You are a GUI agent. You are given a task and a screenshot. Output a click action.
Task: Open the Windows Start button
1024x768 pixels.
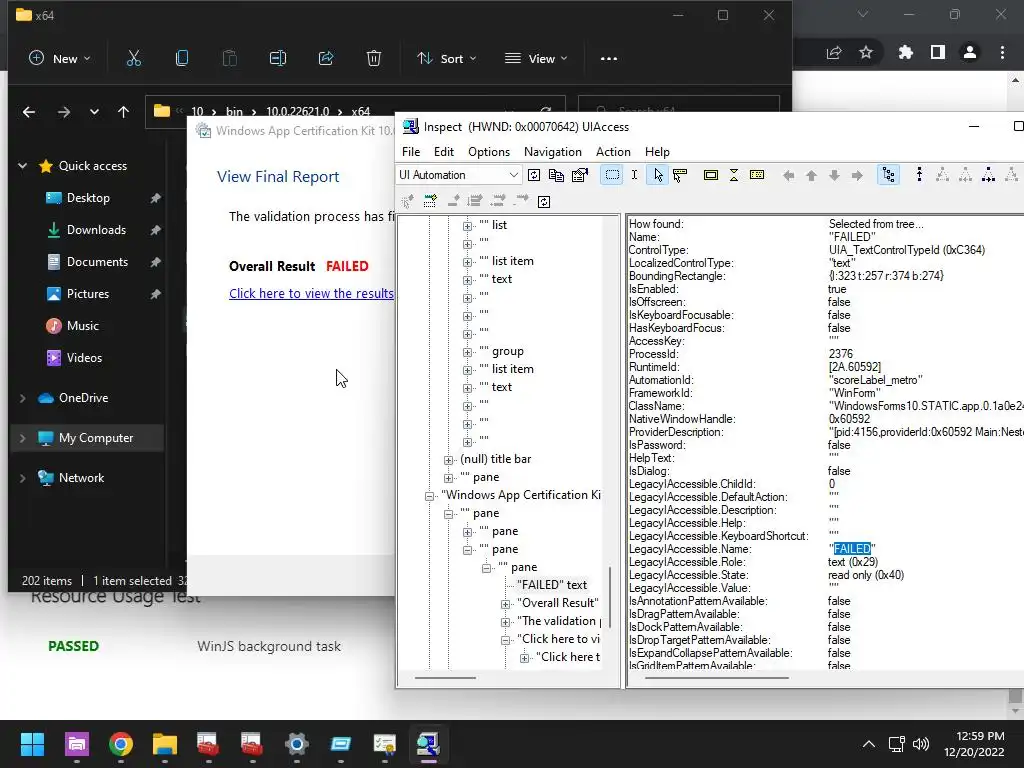(32, 744)
